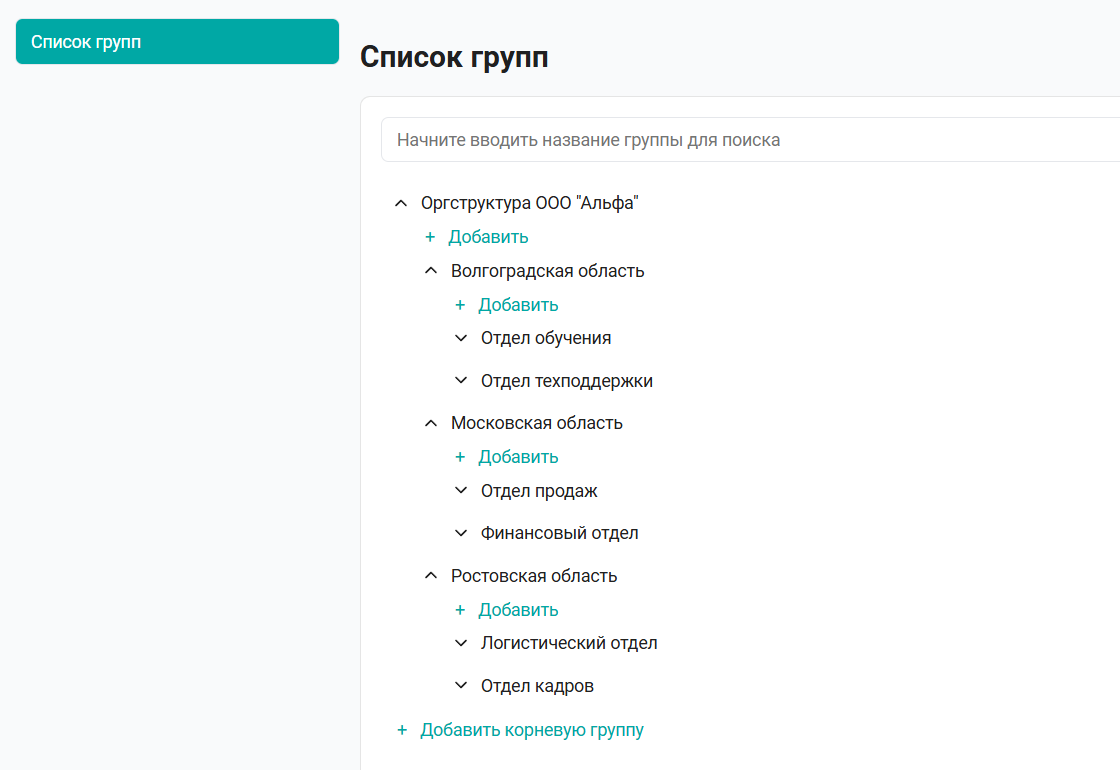The image size is (1120, 770).
Task: Click plus icon beside Добавить корневую группу
Action: [402, 730]
